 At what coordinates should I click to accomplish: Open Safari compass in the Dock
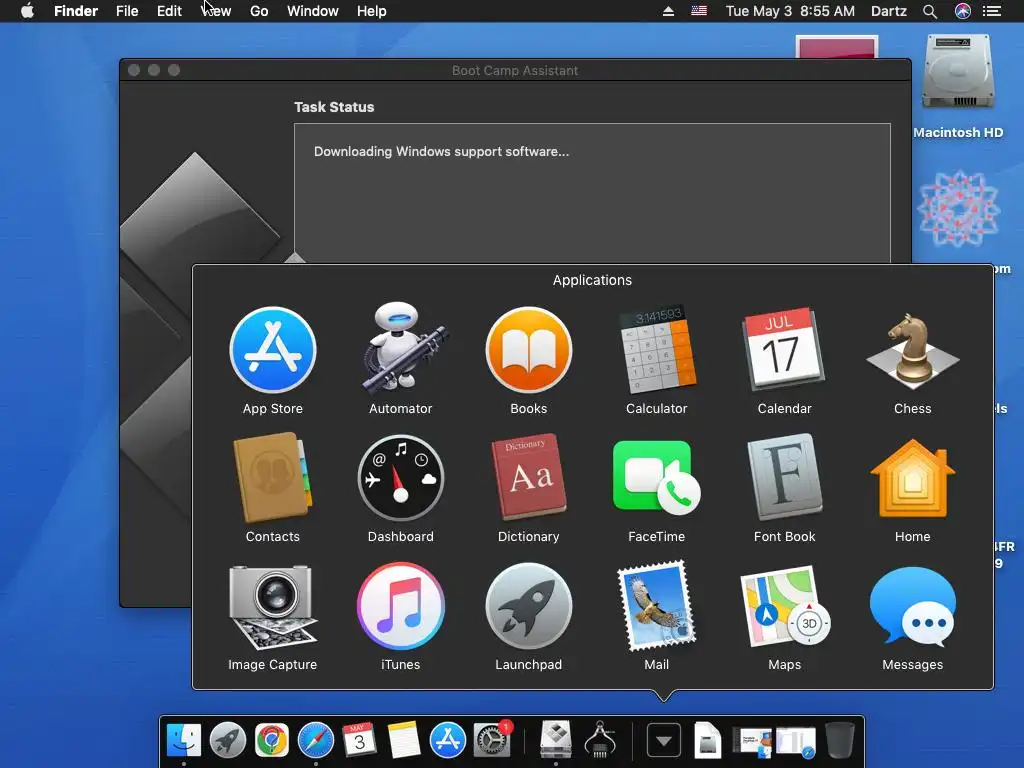tap(315, 740)
